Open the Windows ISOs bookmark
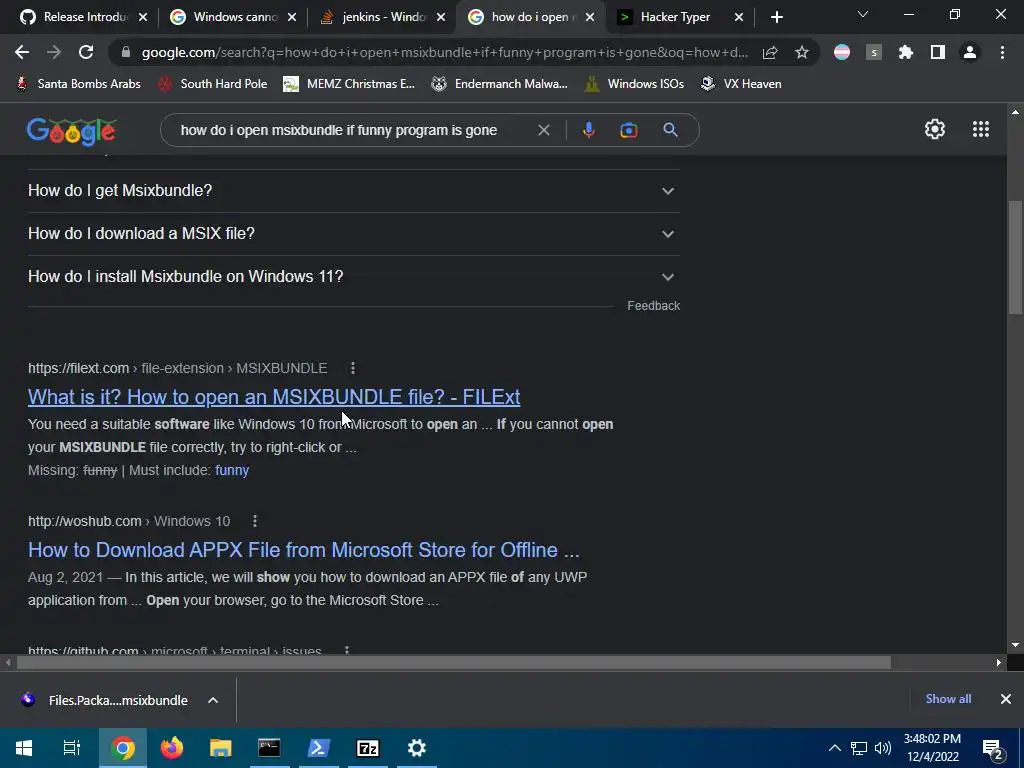Image resolution: width=1024 pixels, height=768 pixels. coord(634,84)
